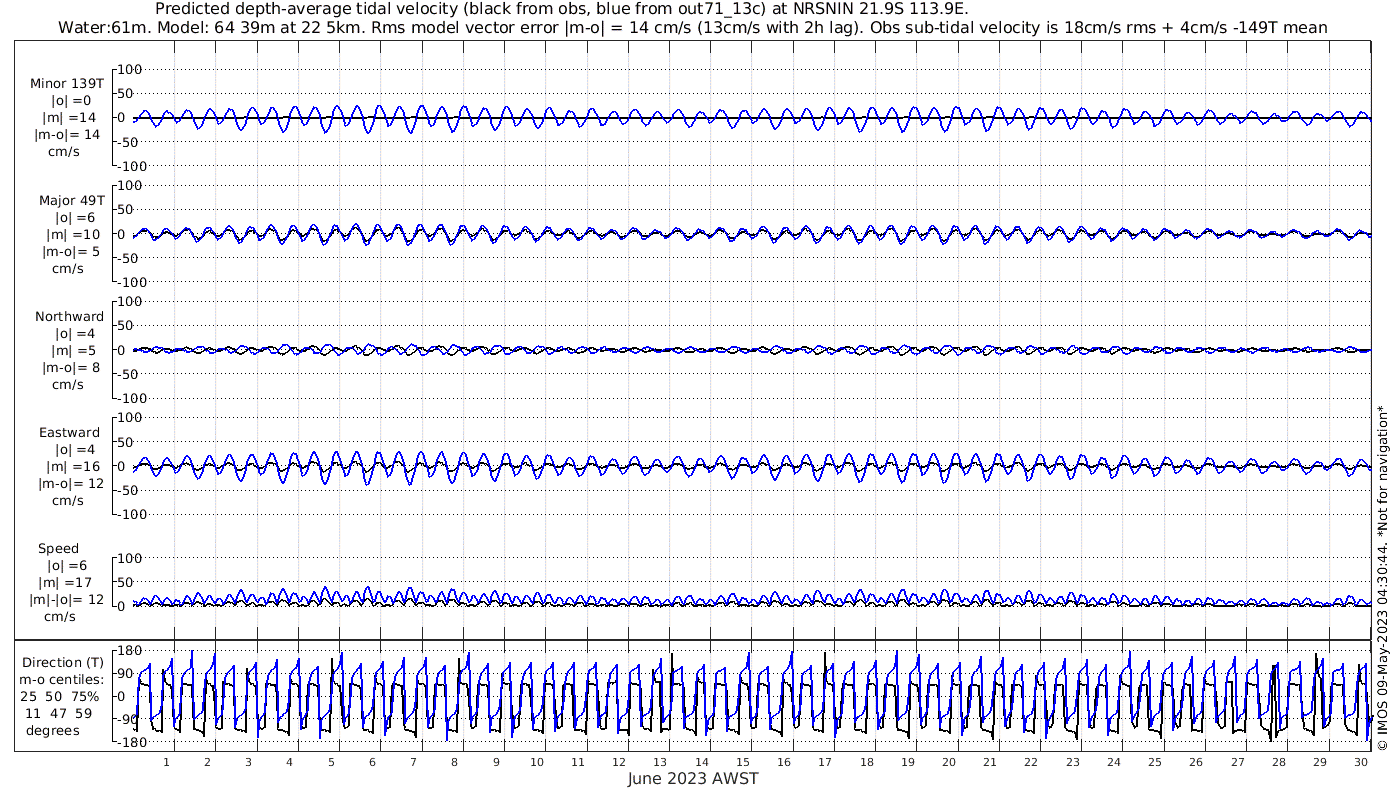Screen dimensions: 1400x800
Task: Click the 'Direction (T)' panel label
Action: 63,663
